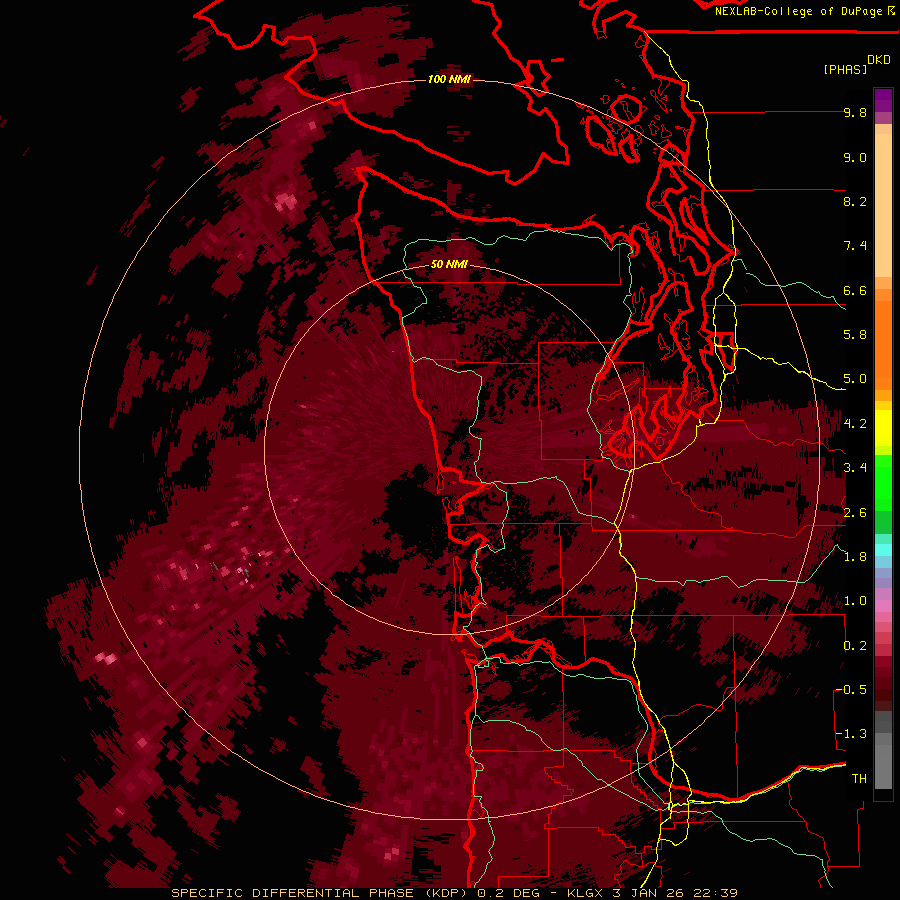
Task: Click the cyan segment of the color bar
Action: [x=883, y=550]
